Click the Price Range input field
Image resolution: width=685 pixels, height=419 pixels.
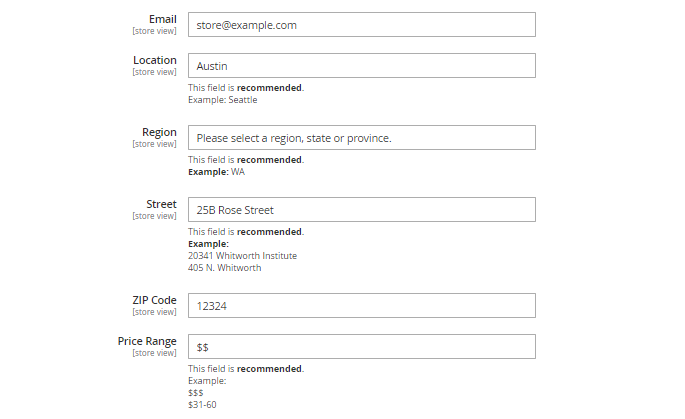361,347
